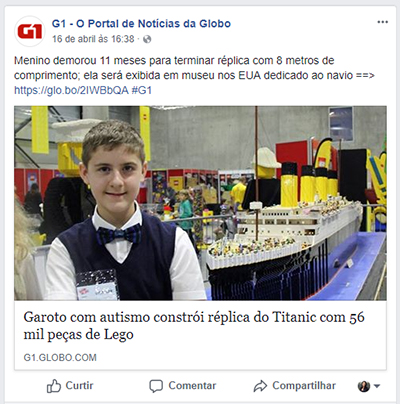This screenshot has width=400, height=404.
Task: Click the timestamp 16 de abril às 16:38
Action: coord(93,39)
